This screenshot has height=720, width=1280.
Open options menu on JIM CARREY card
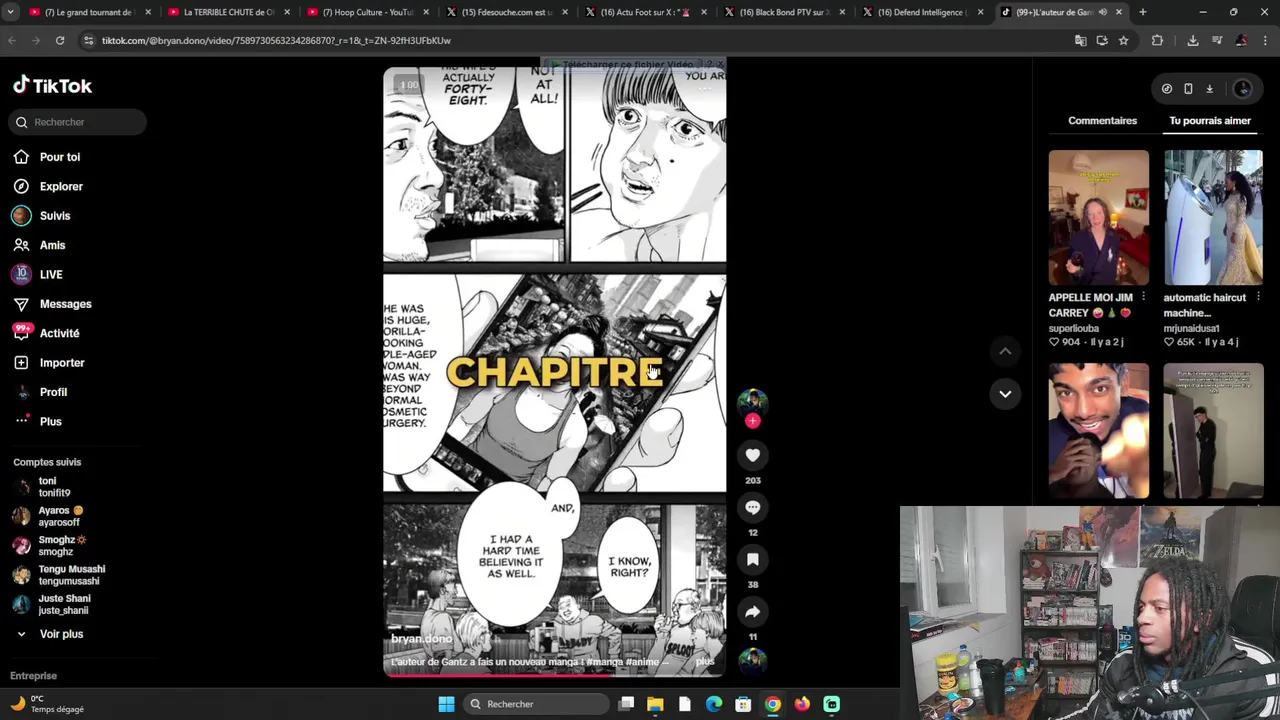[1143, 297]
